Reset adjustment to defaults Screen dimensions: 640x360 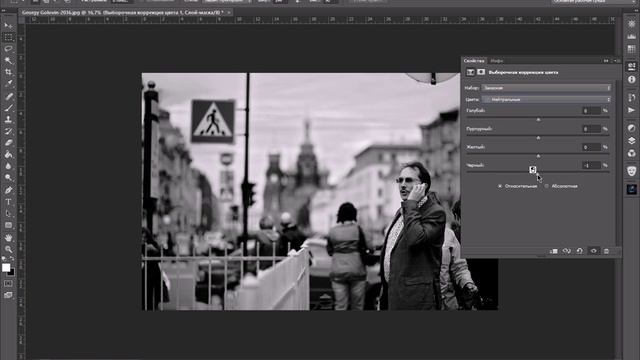coord(580,251)
